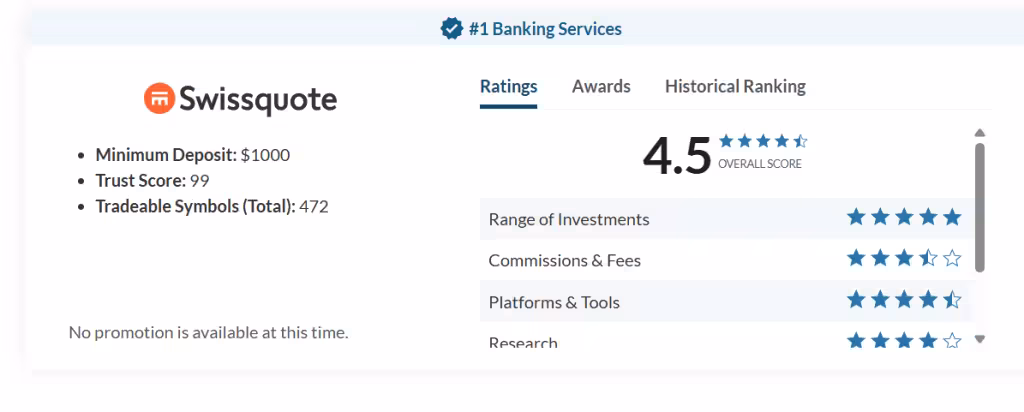Image resolution: width=1024 pixels, height=412 pixels.
Task: Switch to the Awards tab
Action: pyautogui.click(x=601, y=86)
